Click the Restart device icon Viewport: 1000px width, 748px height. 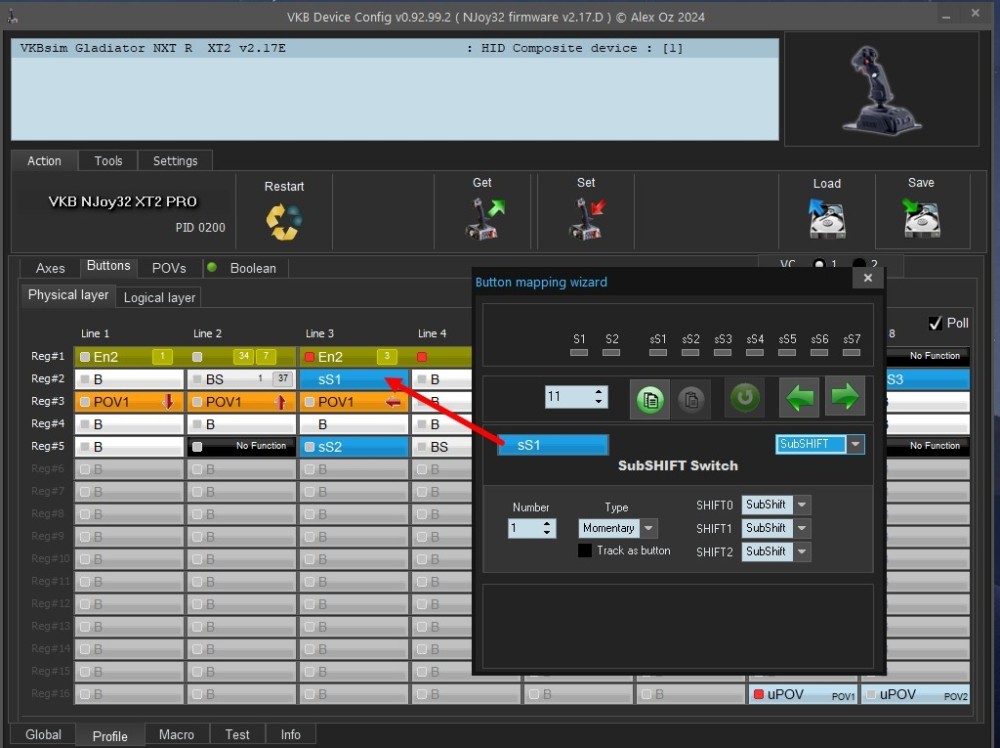pos(284,221)
